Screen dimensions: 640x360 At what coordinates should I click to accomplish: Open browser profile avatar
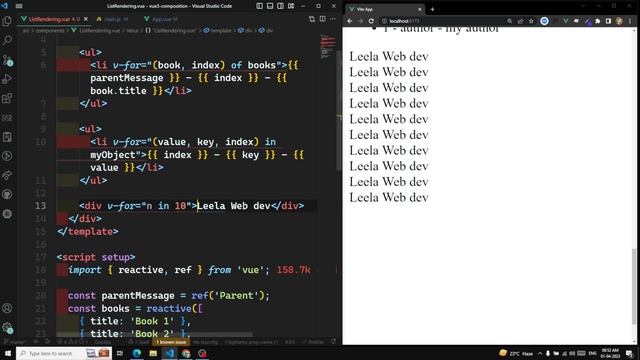(619, 21)
